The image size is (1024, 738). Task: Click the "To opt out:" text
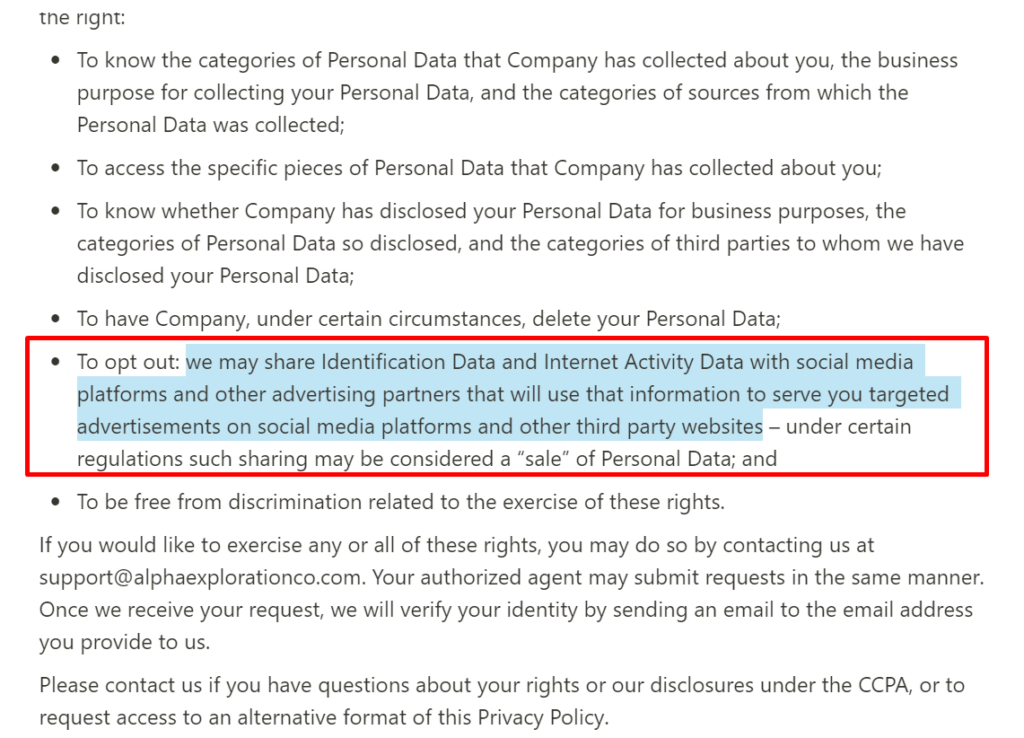pyautogui.click(x=129, y=361)
